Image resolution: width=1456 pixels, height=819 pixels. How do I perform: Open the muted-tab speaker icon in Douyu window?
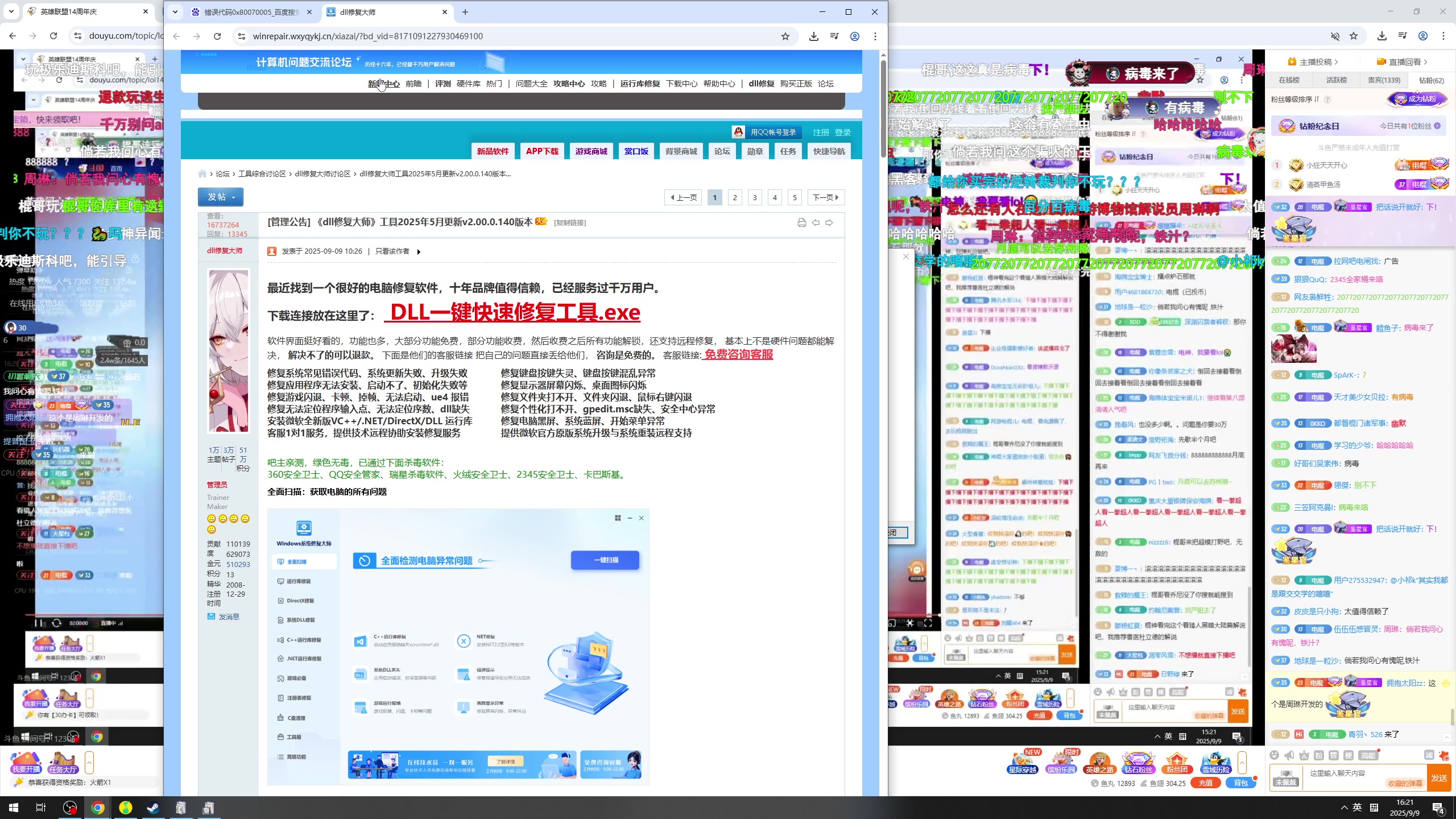[x=1335, y=36]
